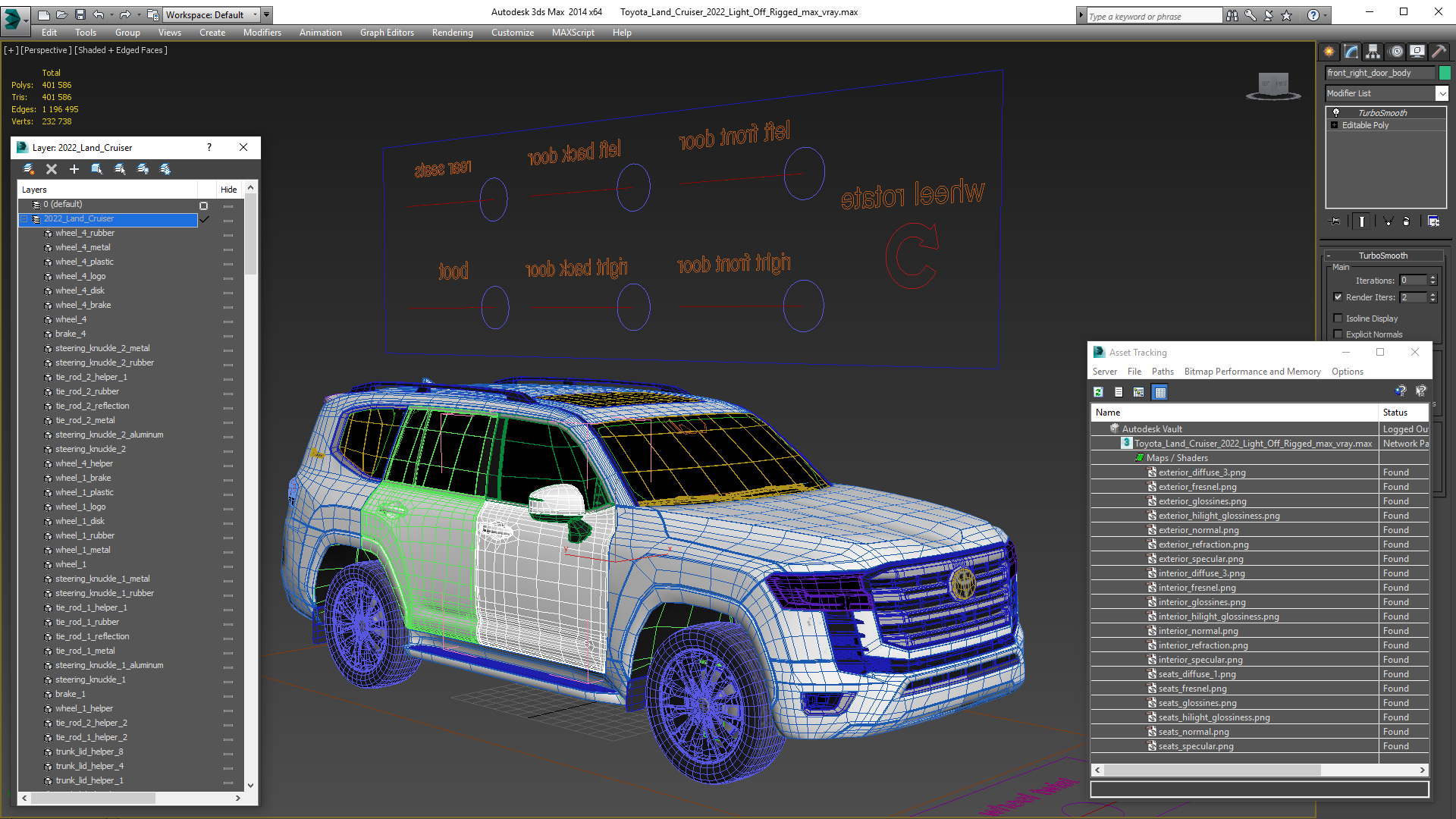Open the Rendering menu
This screenshot has height=819, width=1456.
[452, 33]
